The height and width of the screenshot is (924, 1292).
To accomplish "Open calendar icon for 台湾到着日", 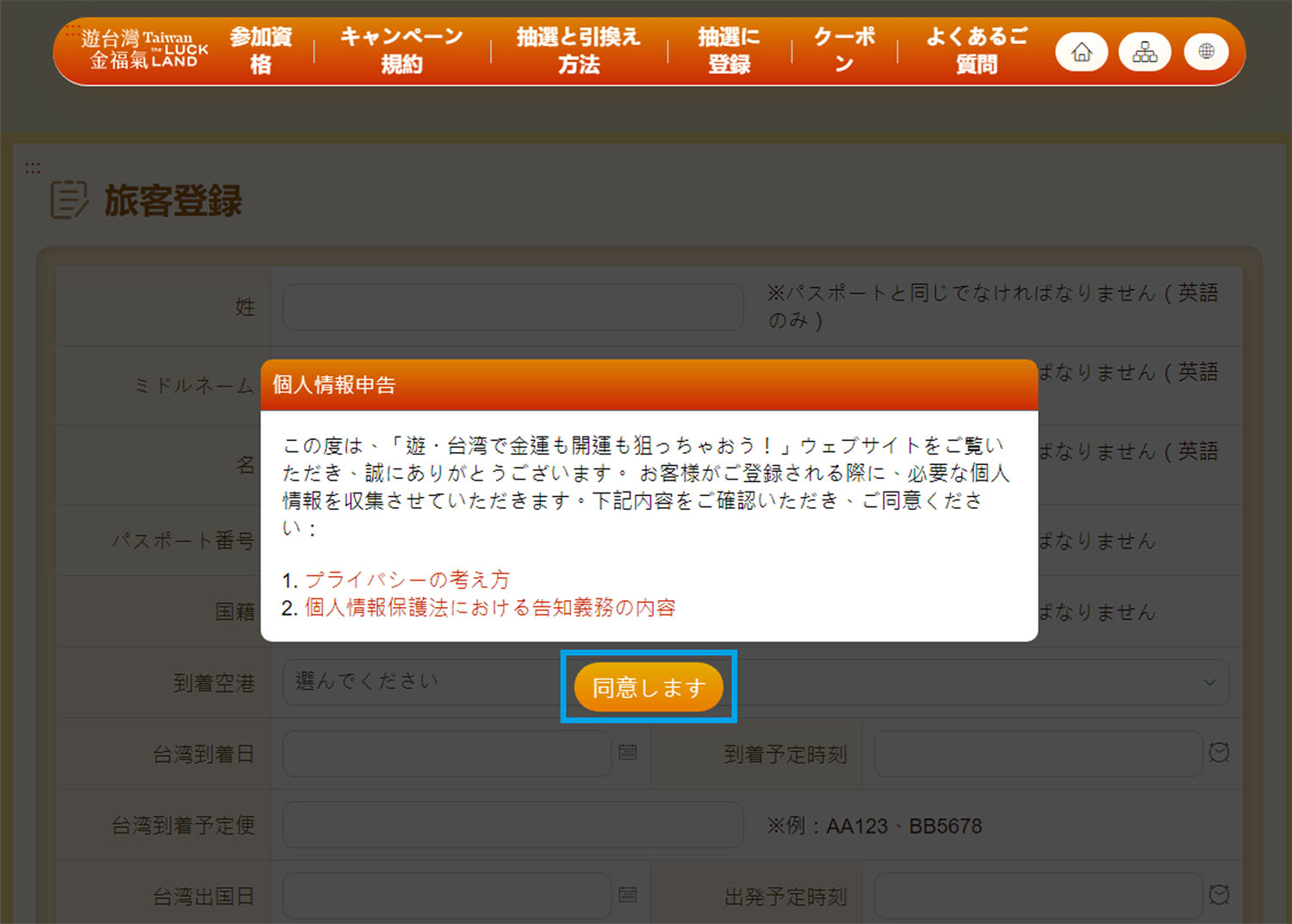I will [x=628, y=752].
